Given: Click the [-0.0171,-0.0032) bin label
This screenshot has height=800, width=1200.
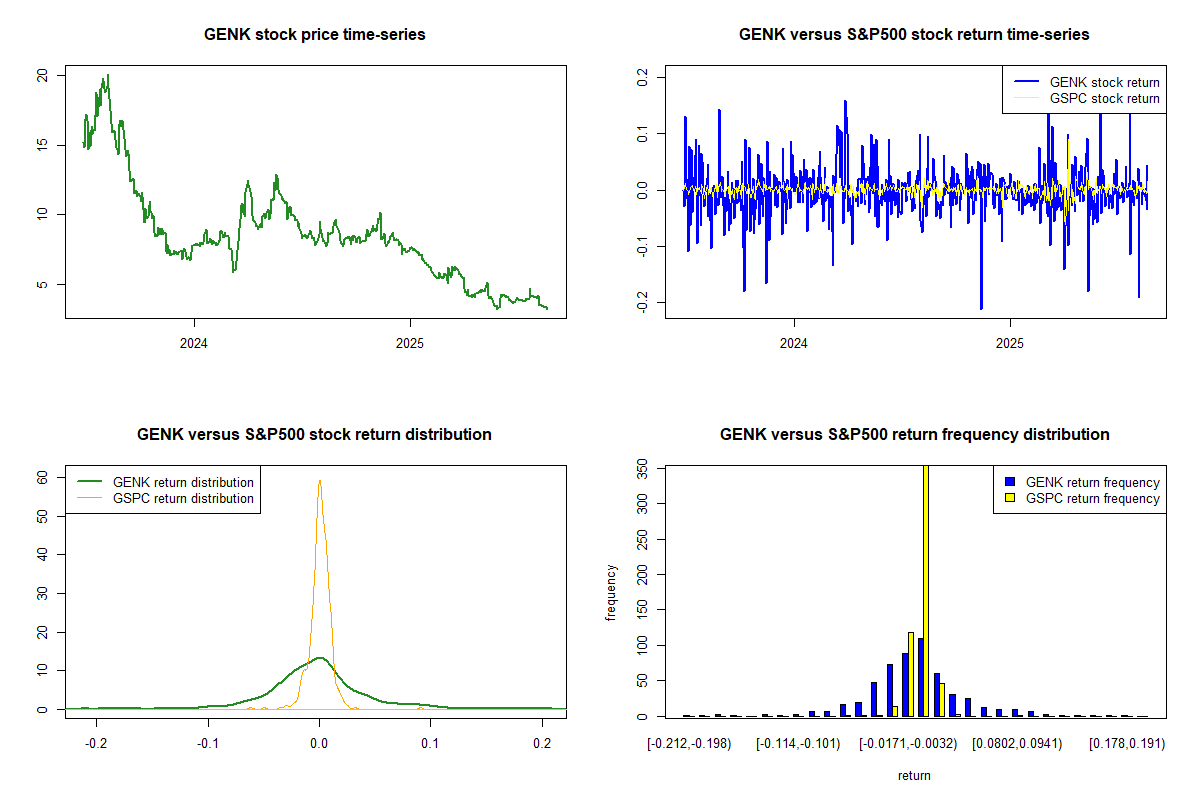Looking at the screenshot, I should [909, 744].
